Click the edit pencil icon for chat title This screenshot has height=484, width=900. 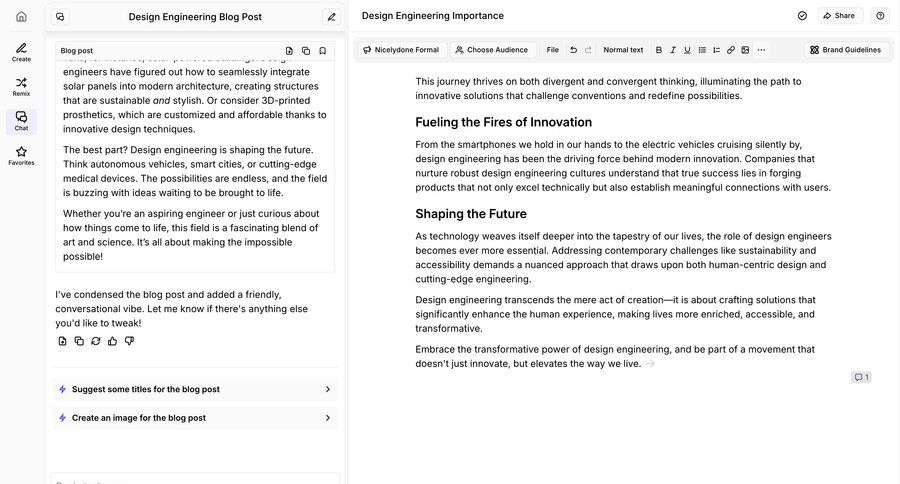(x=331, y=16)
